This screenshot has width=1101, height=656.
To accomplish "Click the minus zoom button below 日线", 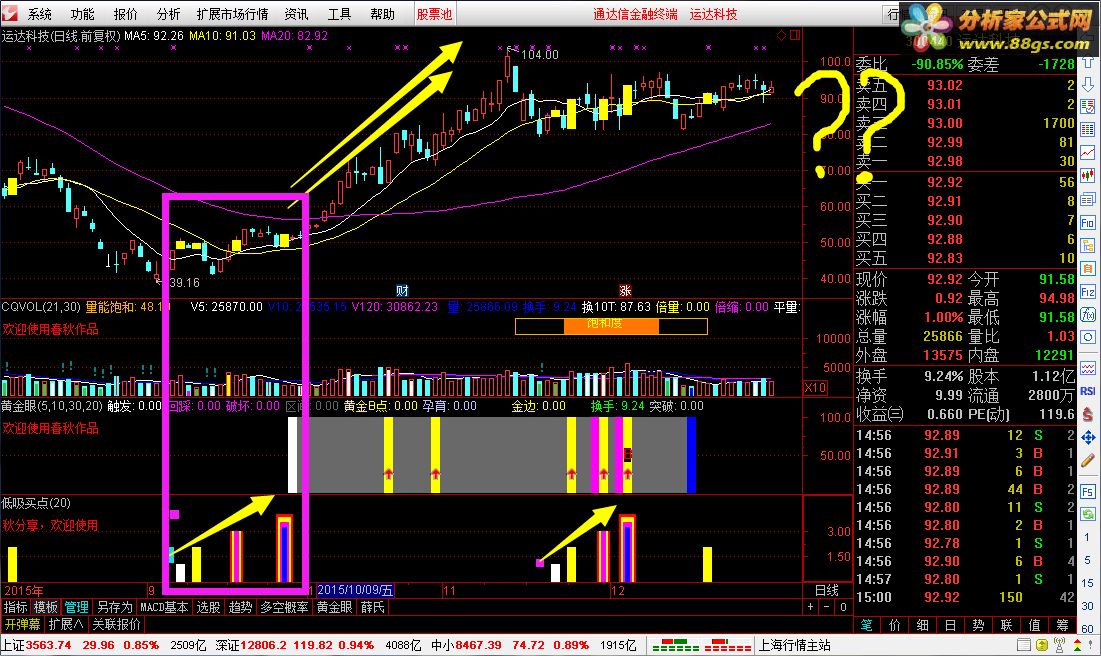I will click(x=826, y=607).
